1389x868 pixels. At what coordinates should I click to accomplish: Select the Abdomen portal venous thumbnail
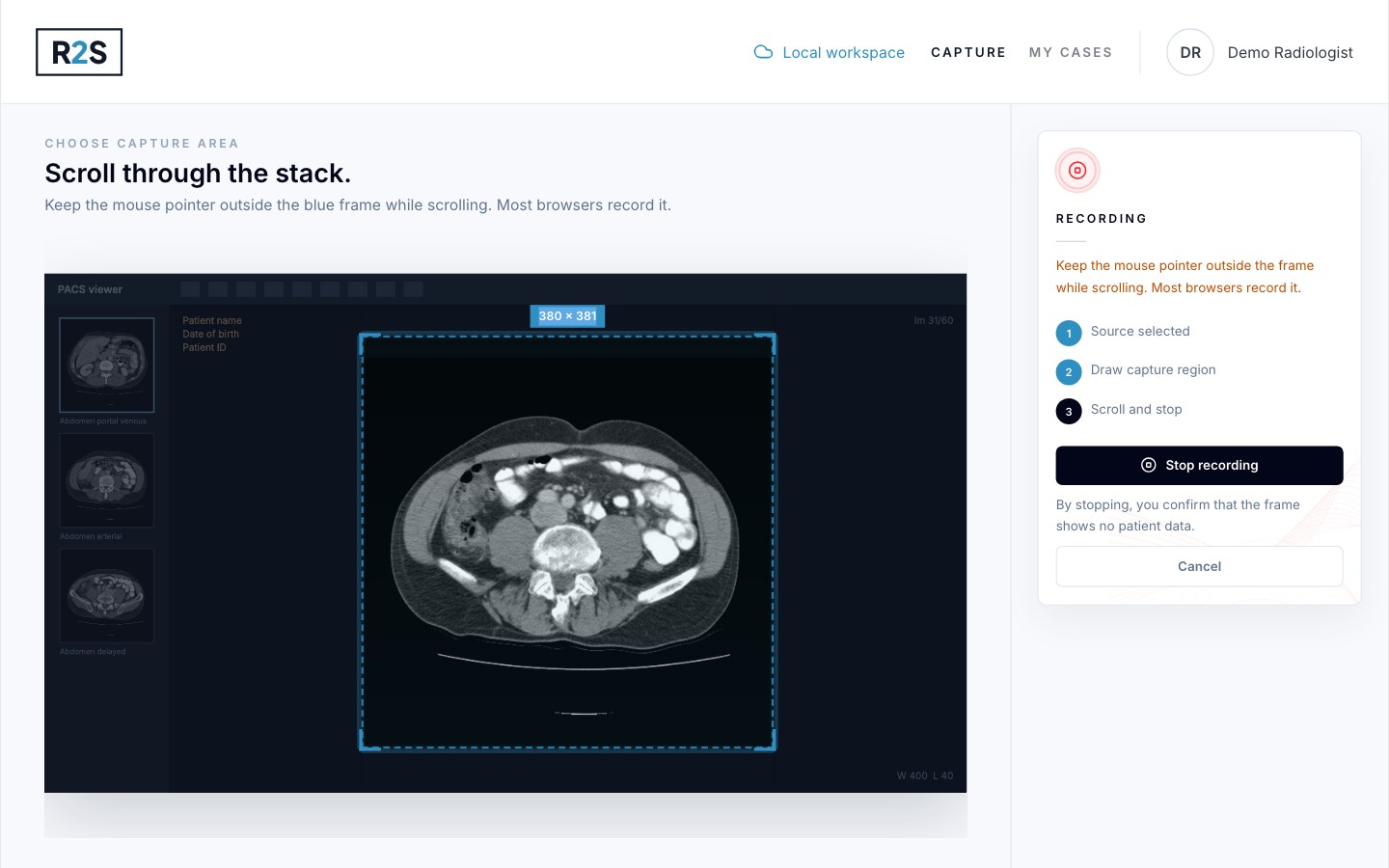[107, 365]
